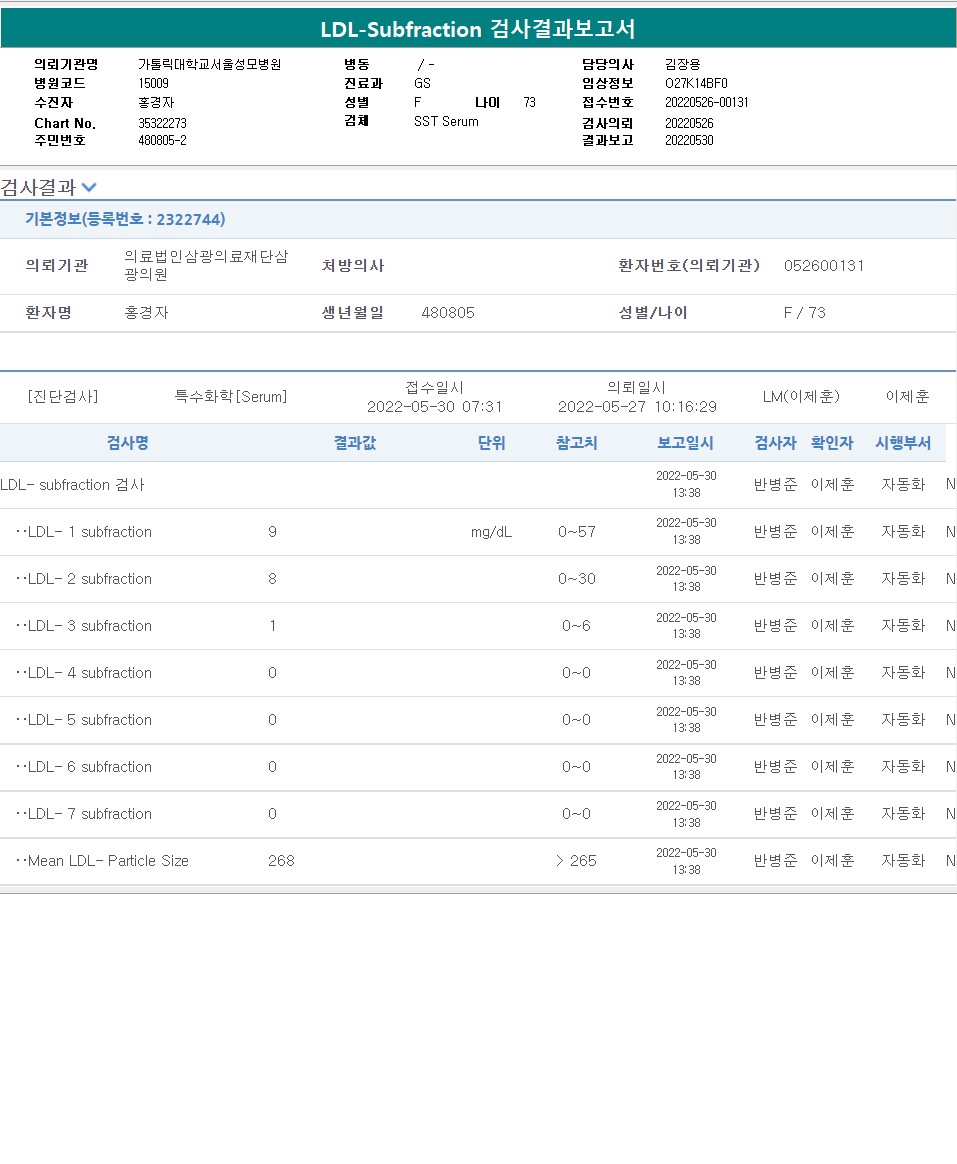Click the Chart No. value 35322273
957x1164 pixels.
coord(162,123)
